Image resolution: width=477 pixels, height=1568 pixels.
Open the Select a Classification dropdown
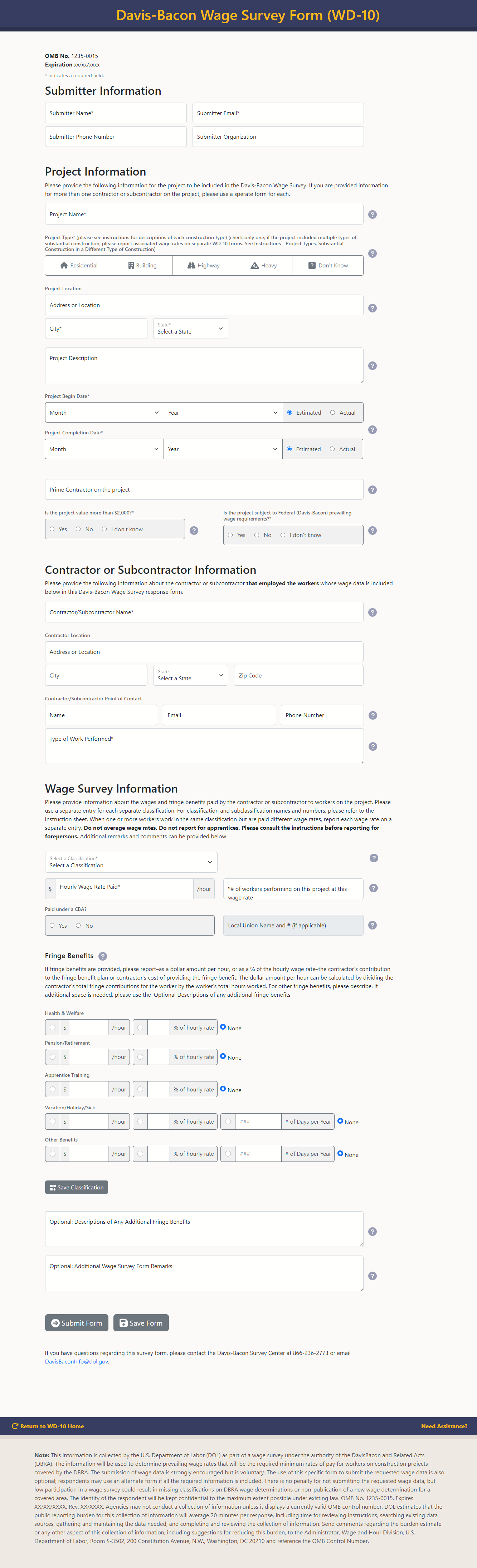tap(131, 862)
